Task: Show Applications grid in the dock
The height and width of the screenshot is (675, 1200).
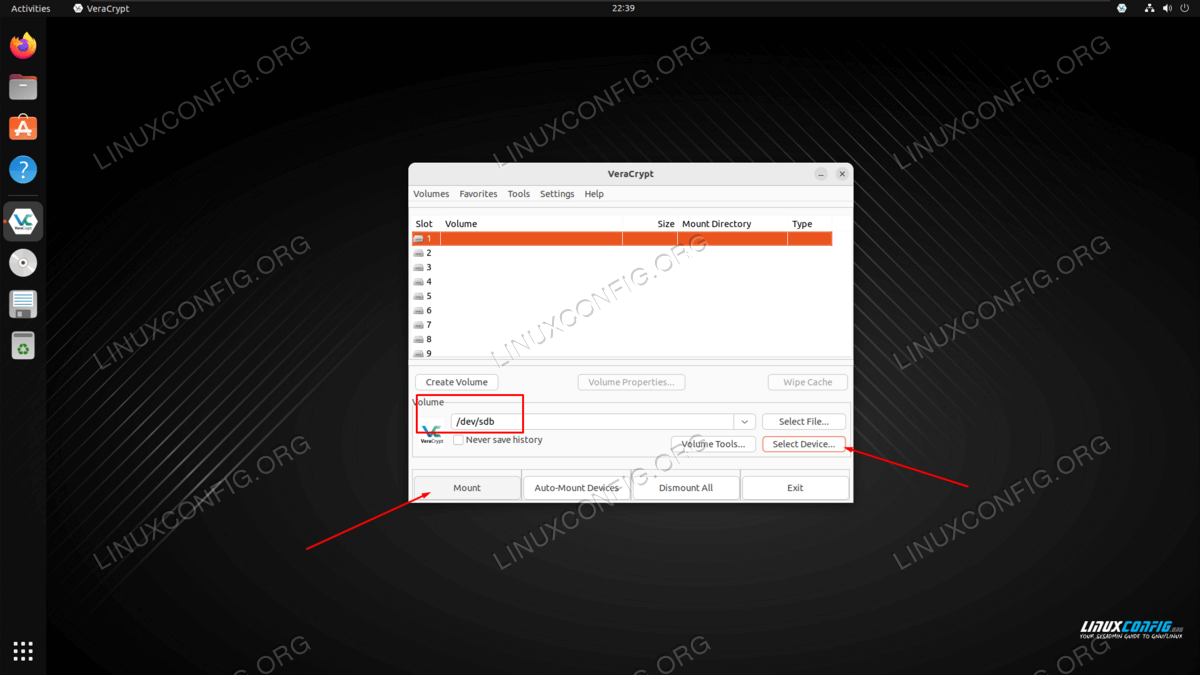Action: tap(23, 651)
